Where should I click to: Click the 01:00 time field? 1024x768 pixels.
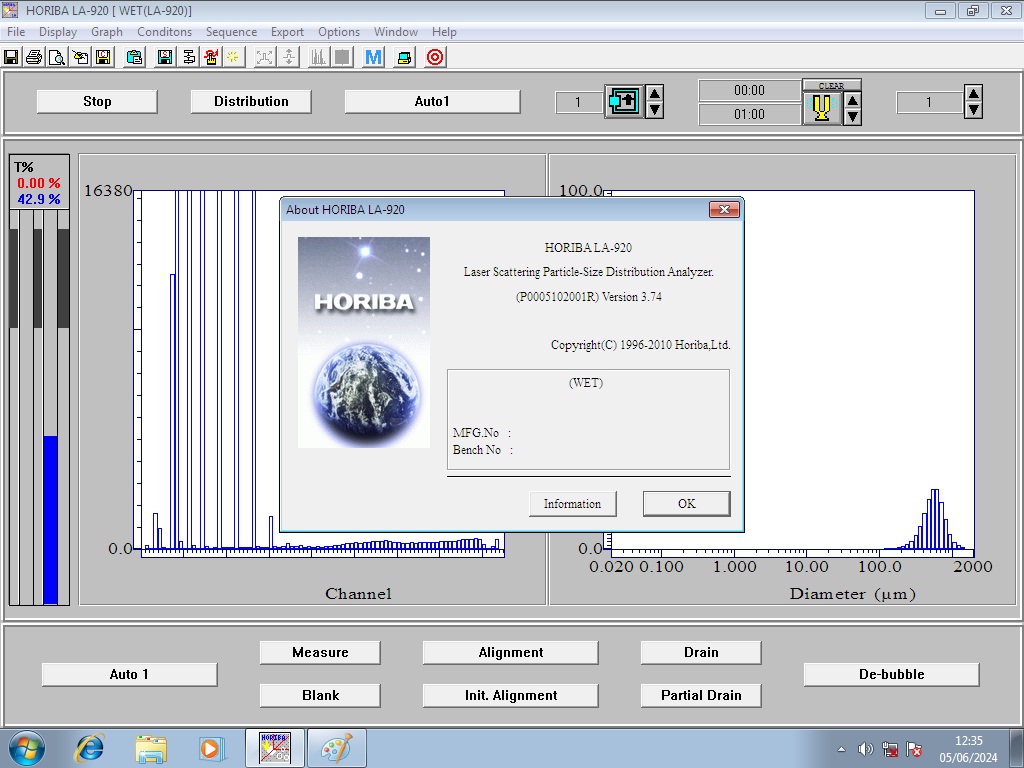pyautogui.click(x=749, y=114)
